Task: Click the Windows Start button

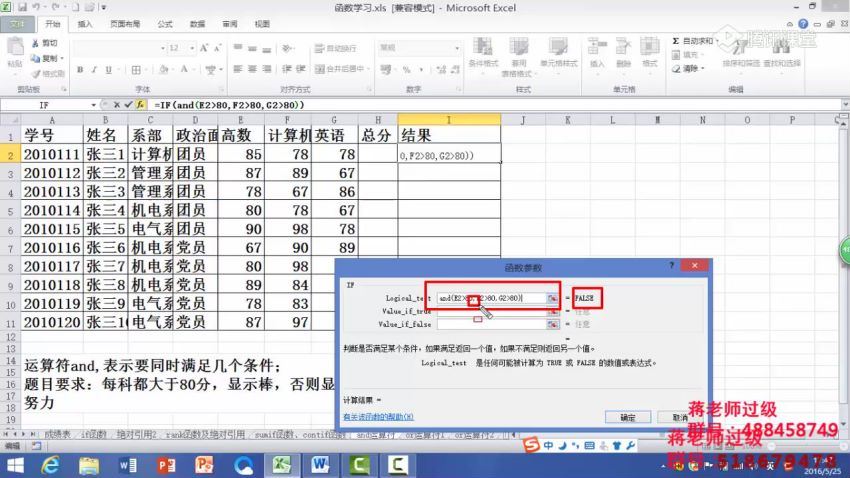Action: [15, 465]
